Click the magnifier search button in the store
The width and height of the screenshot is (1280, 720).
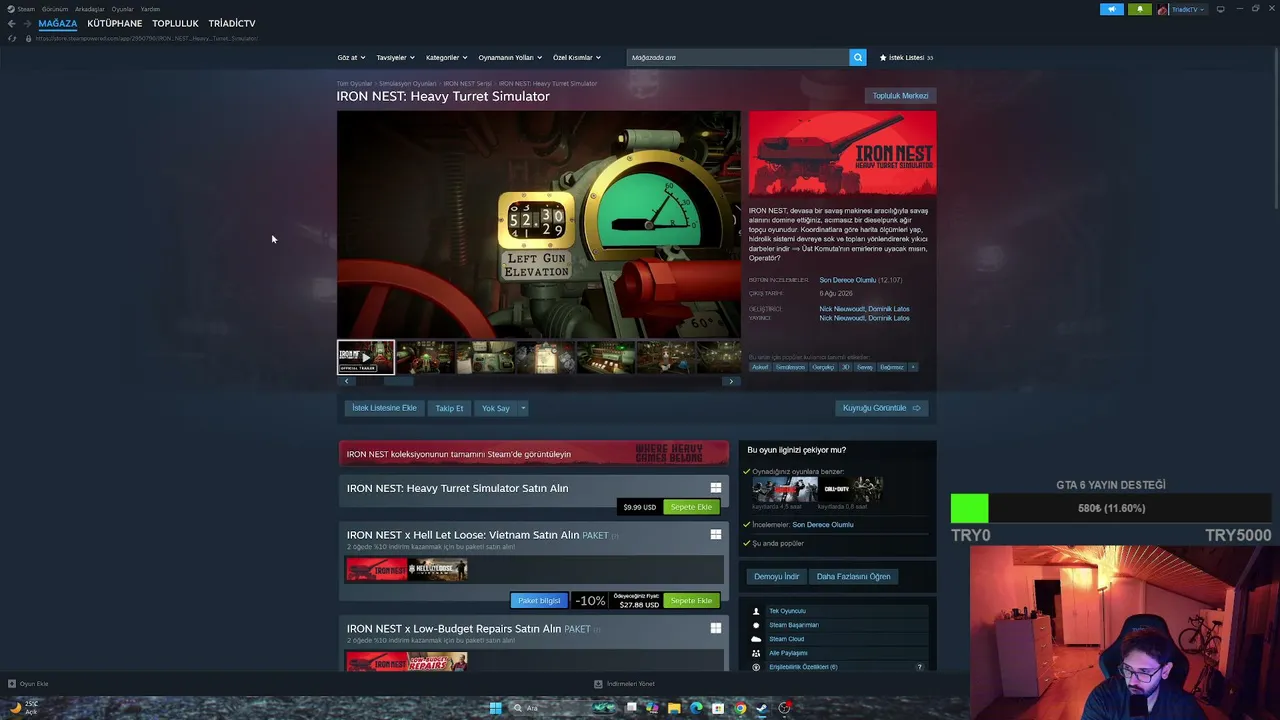[x=857, y=57]
